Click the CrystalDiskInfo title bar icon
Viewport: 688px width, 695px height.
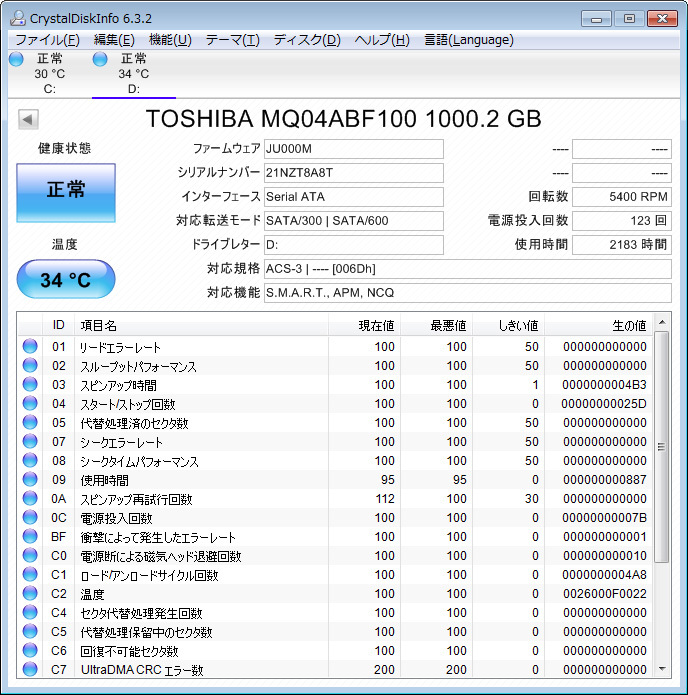pos(18,18)
